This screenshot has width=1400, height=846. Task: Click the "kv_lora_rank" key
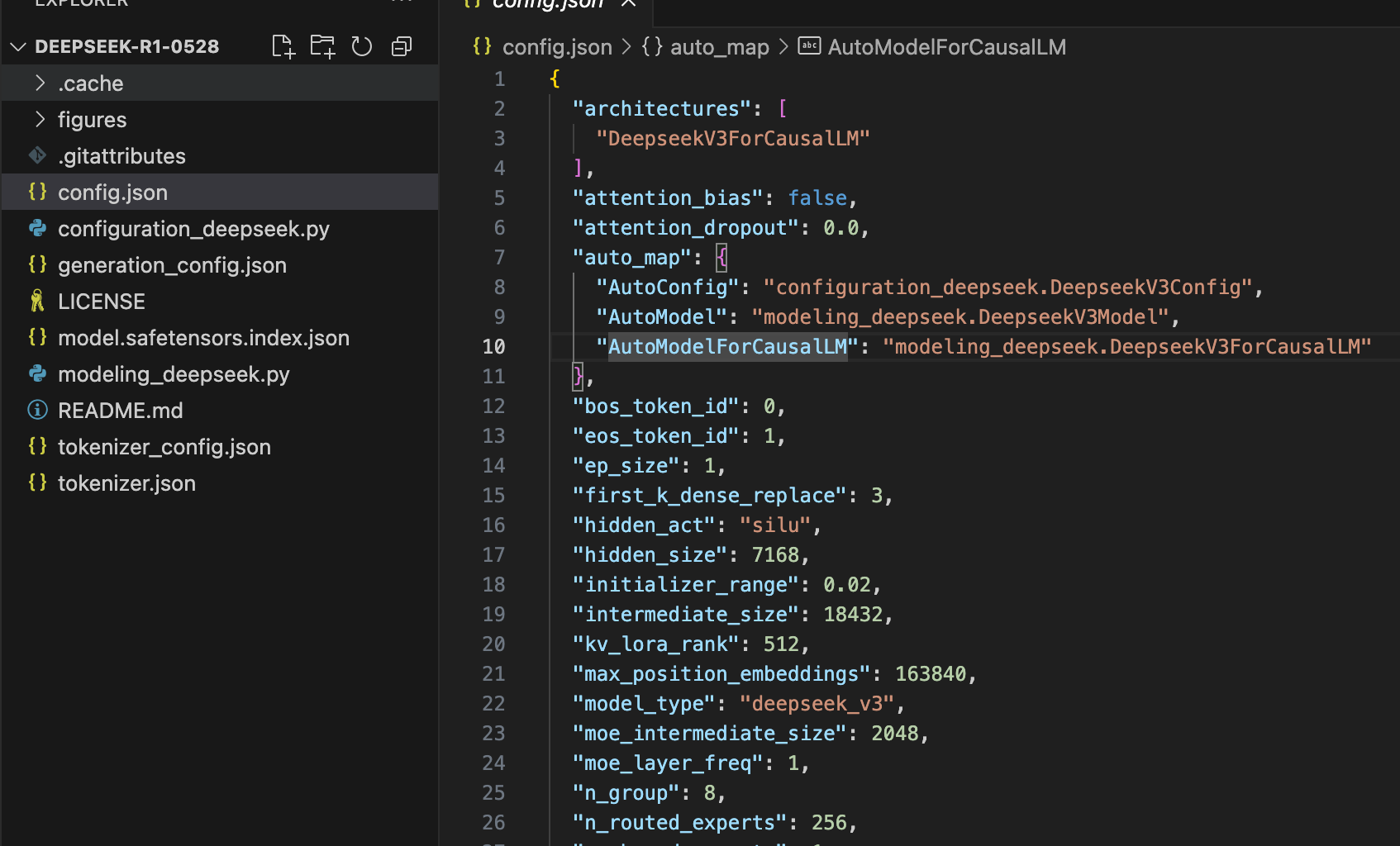[656, 644]
